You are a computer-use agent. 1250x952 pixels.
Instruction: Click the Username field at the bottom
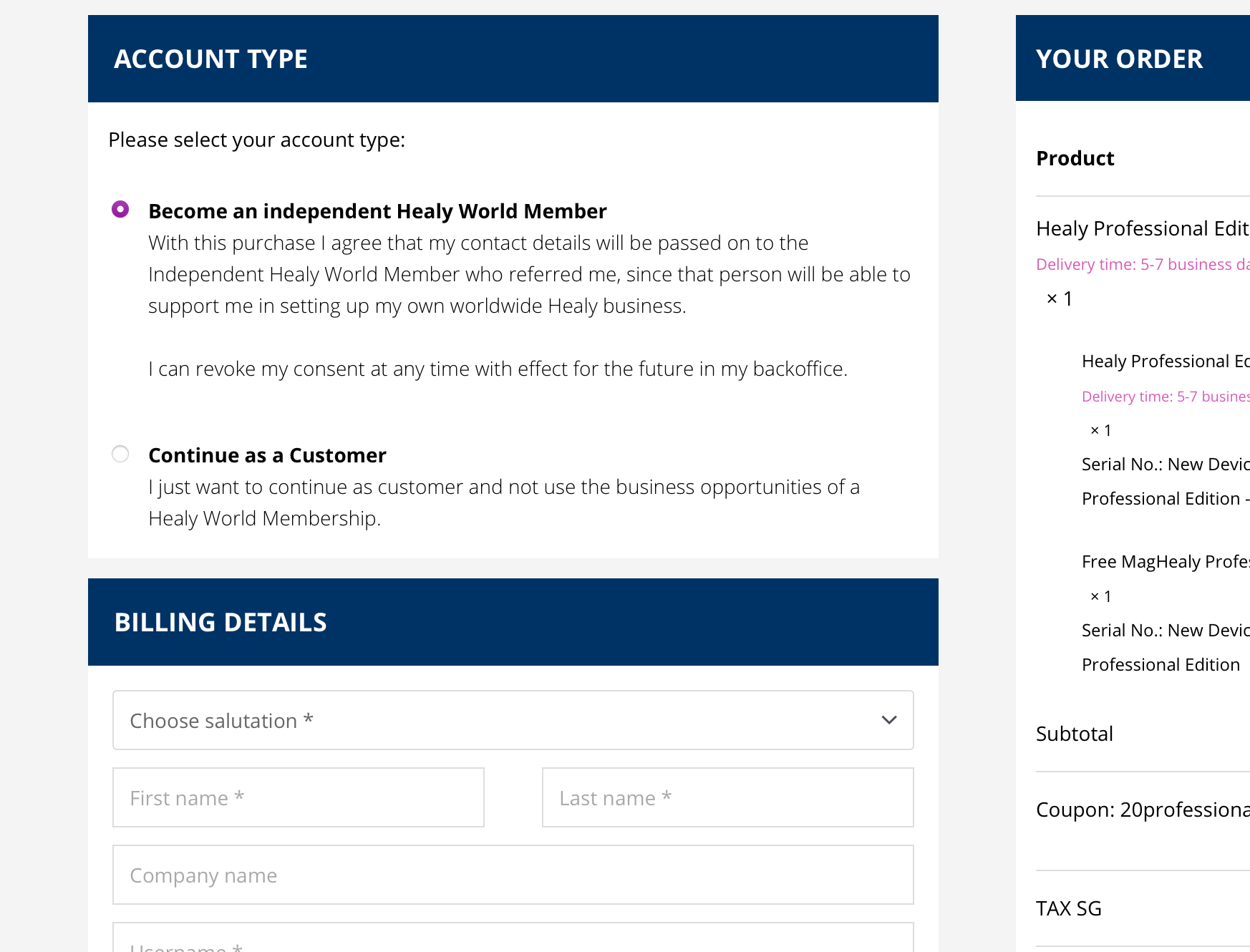coord(513,942)
